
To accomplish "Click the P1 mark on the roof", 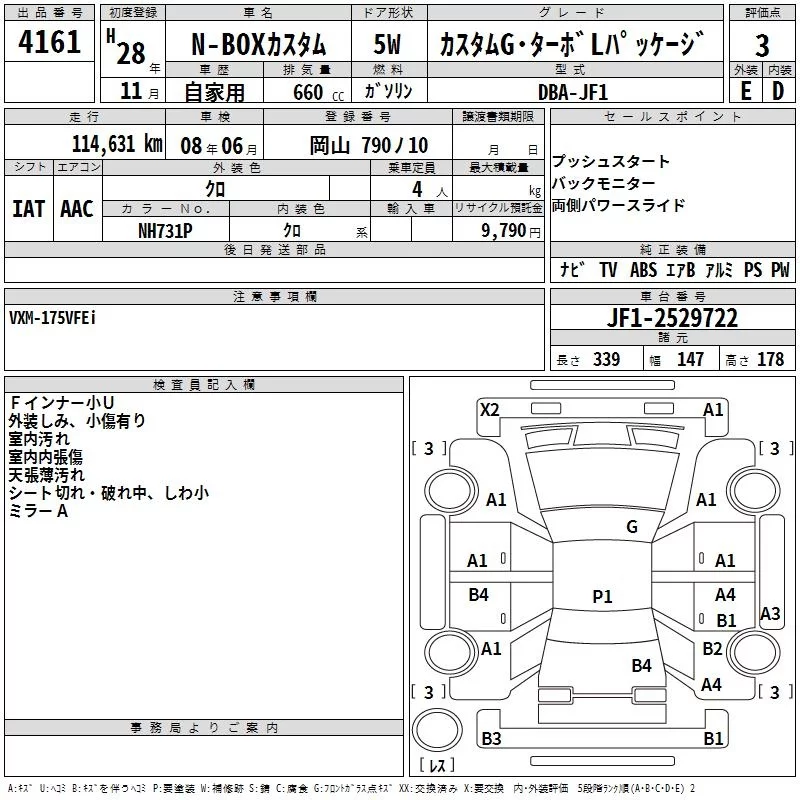I will (x=602, y=596).
